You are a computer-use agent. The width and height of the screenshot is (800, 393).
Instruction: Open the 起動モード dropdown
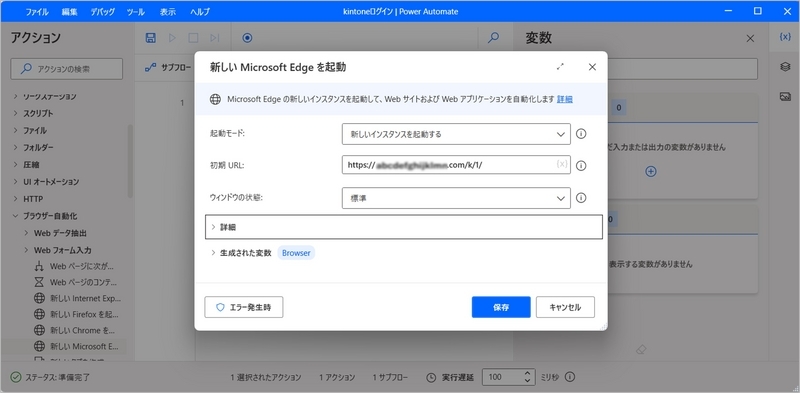(456, 134)
